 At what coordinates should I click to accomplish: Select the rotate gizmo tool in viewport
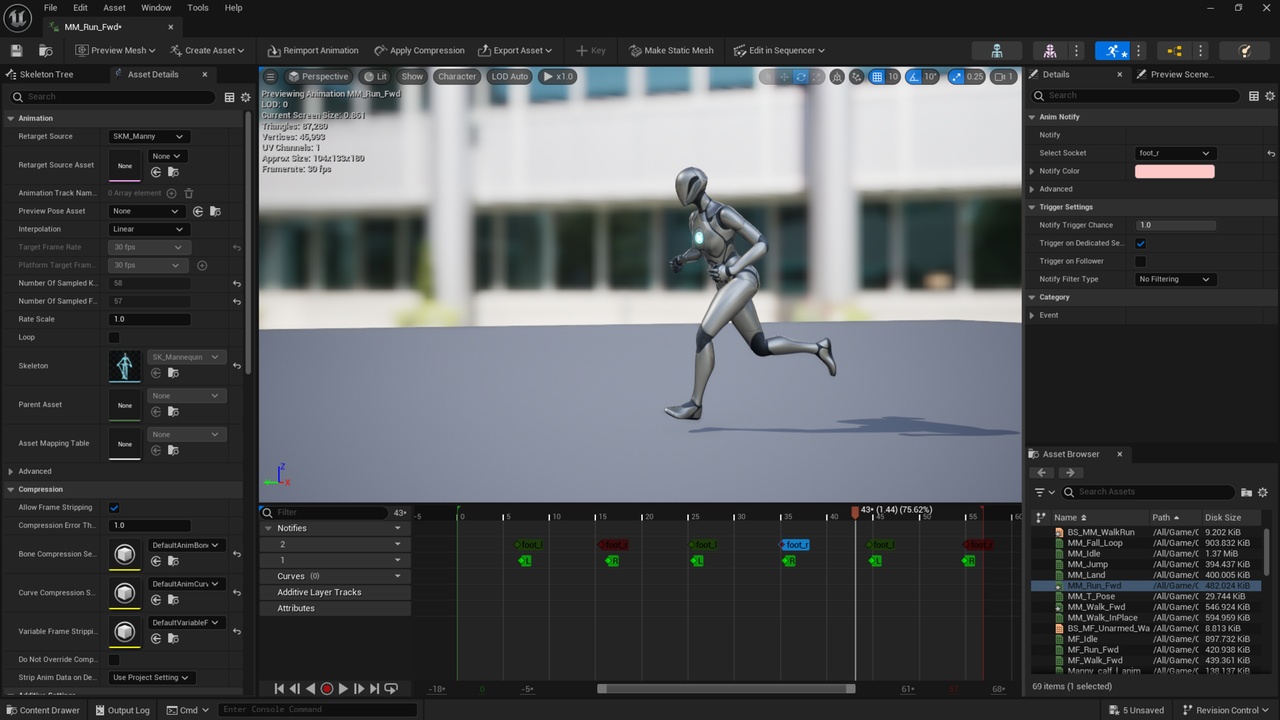pyautogui.click(x=801, y=76)
